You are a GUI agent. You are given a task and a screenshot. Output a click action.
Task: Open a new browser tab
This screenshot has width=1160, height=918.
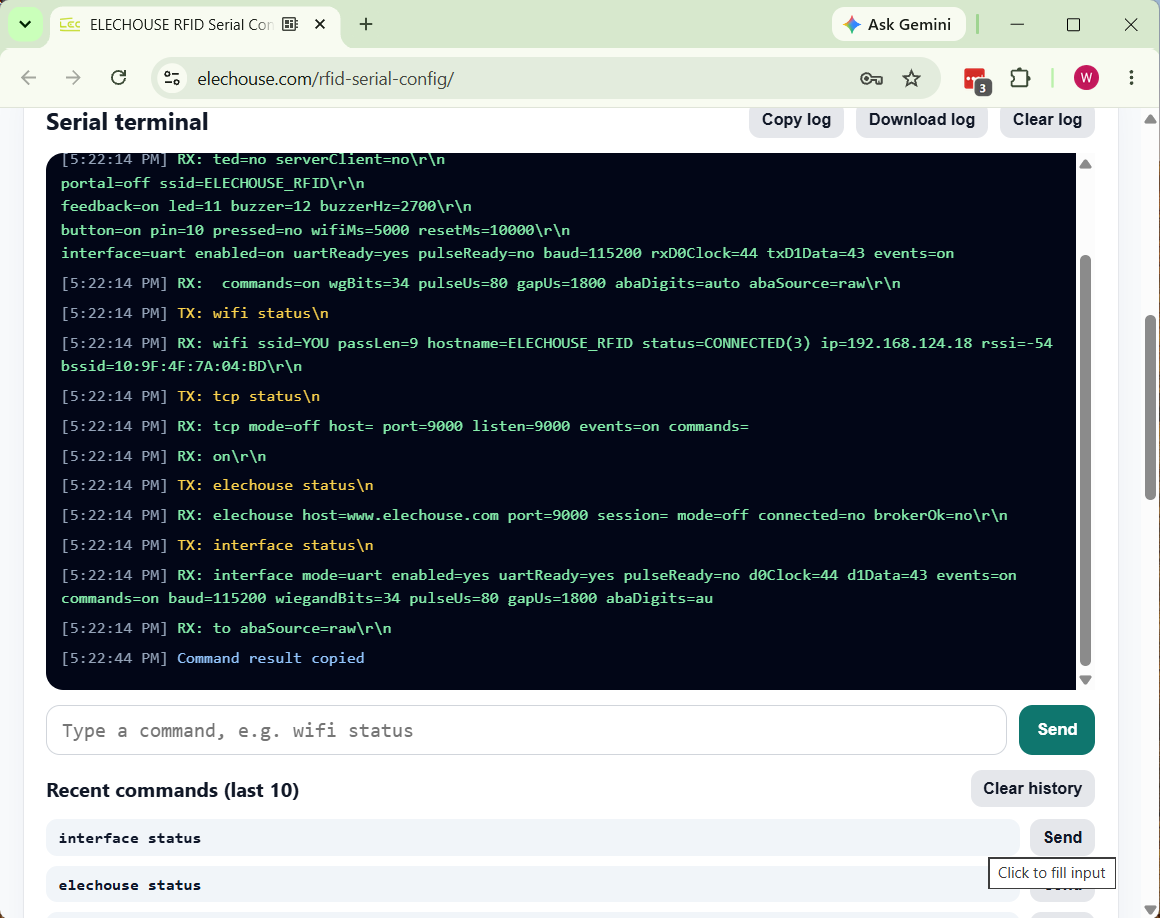[x=365, y=24]
